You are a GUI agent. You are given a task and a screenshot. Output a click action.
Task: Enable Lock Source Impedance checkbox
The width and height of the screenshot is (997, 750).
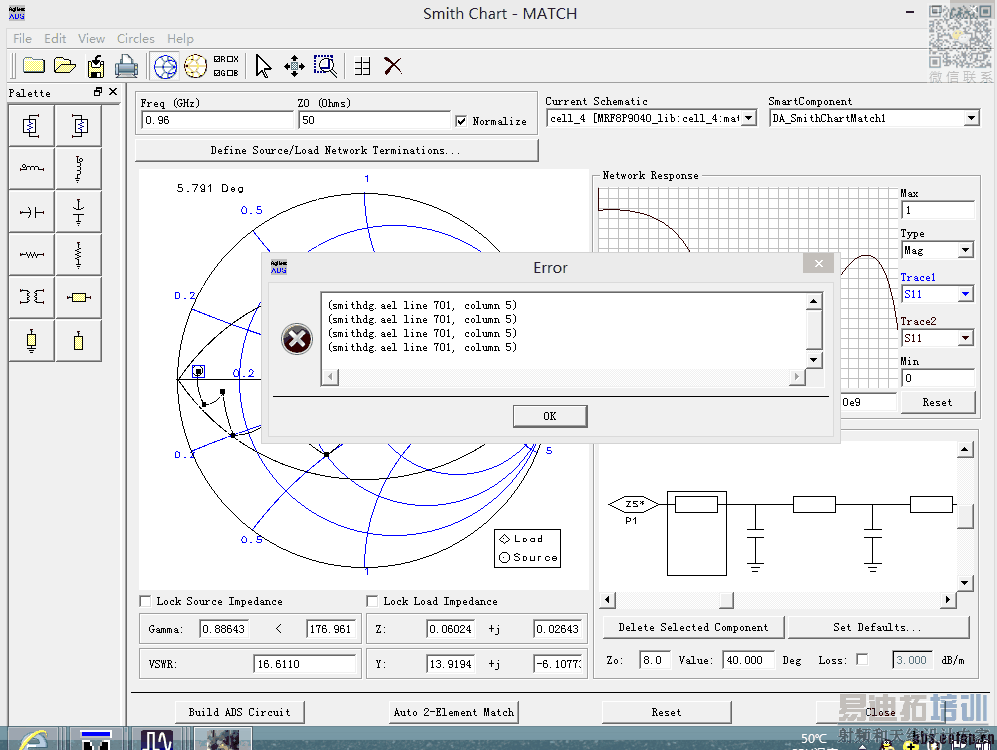[146, 601]
